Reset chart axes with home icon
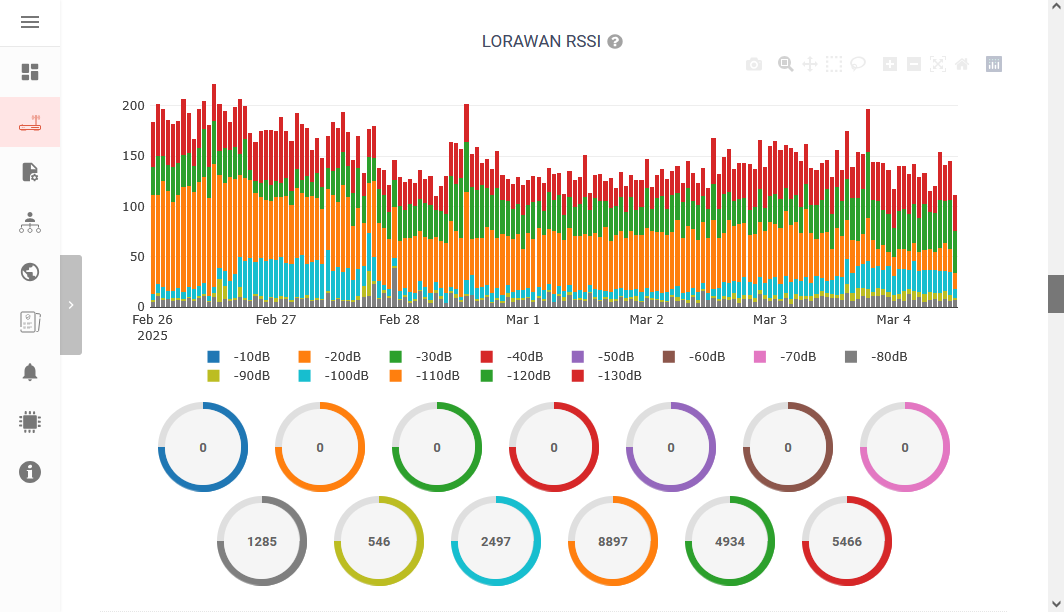 coord(962,65)
